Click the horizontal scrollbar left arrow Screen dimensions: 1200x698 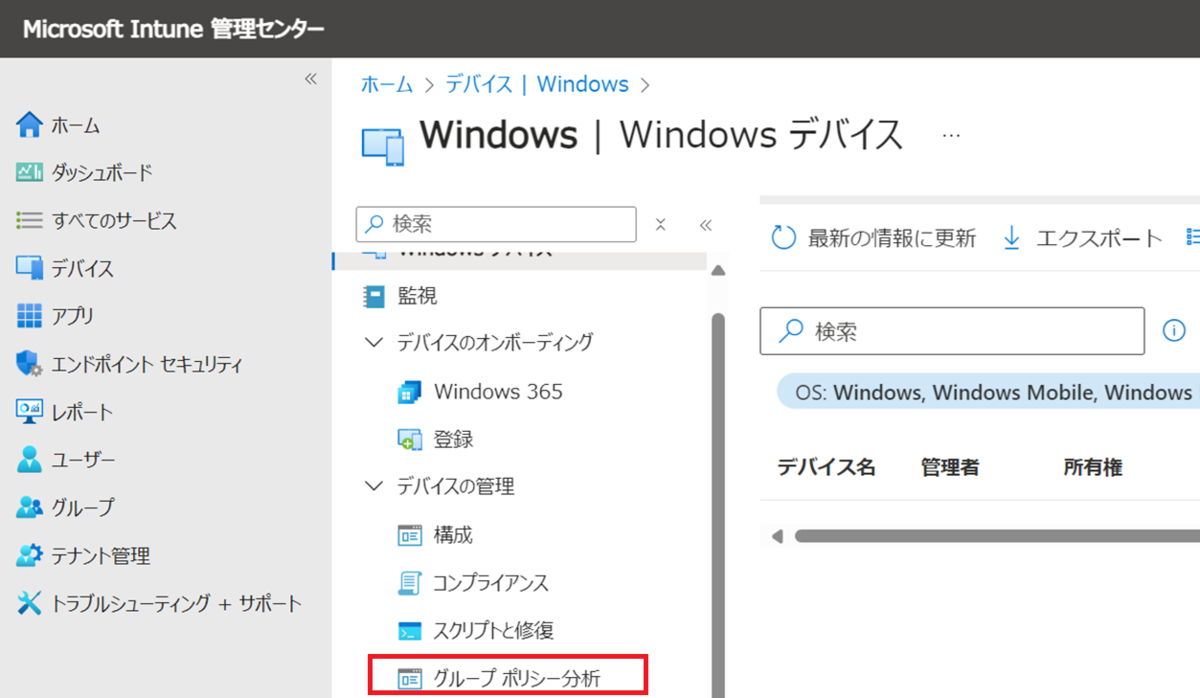point(777,536)
